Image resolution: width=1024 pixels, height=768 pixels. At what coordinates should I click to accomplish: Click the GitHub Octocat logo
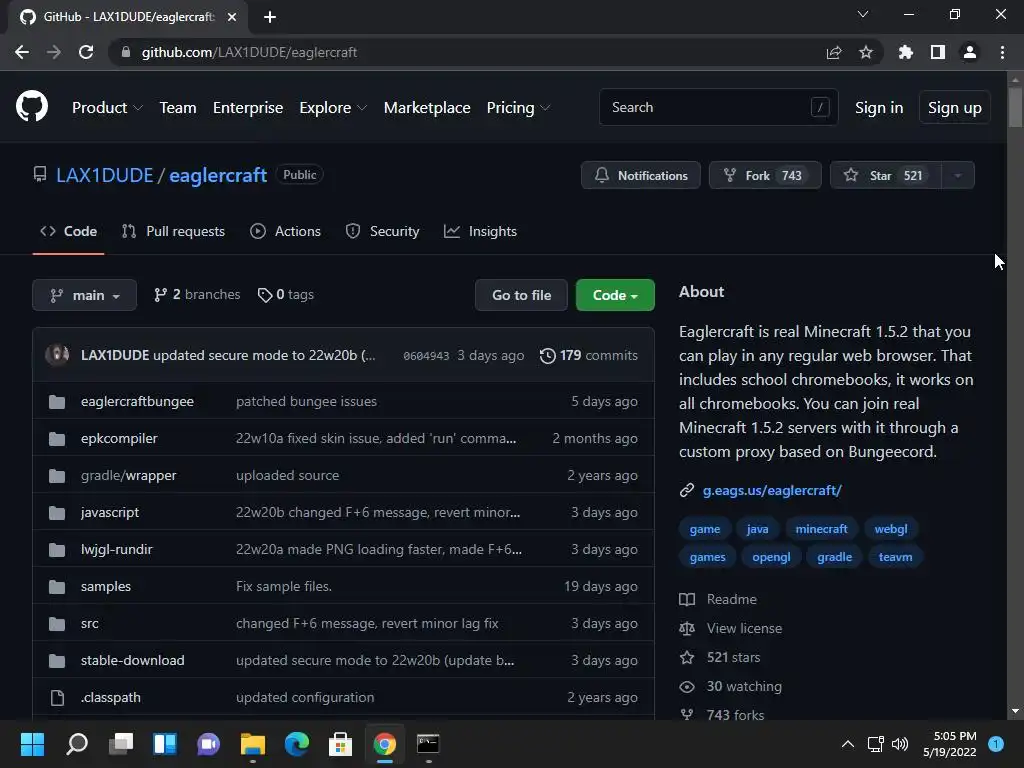click(32, 107)
